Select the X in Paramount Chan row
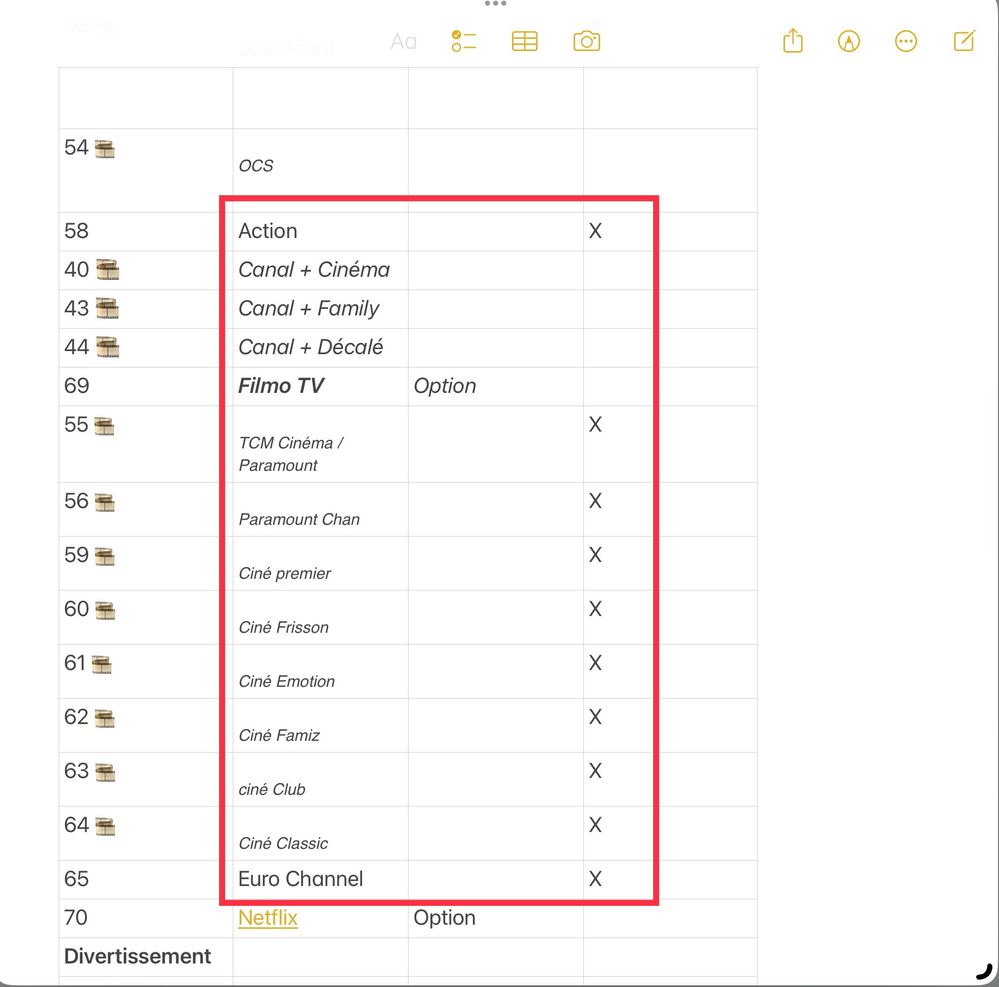This screenshot has width=999, height=987. tap(595, 501)
